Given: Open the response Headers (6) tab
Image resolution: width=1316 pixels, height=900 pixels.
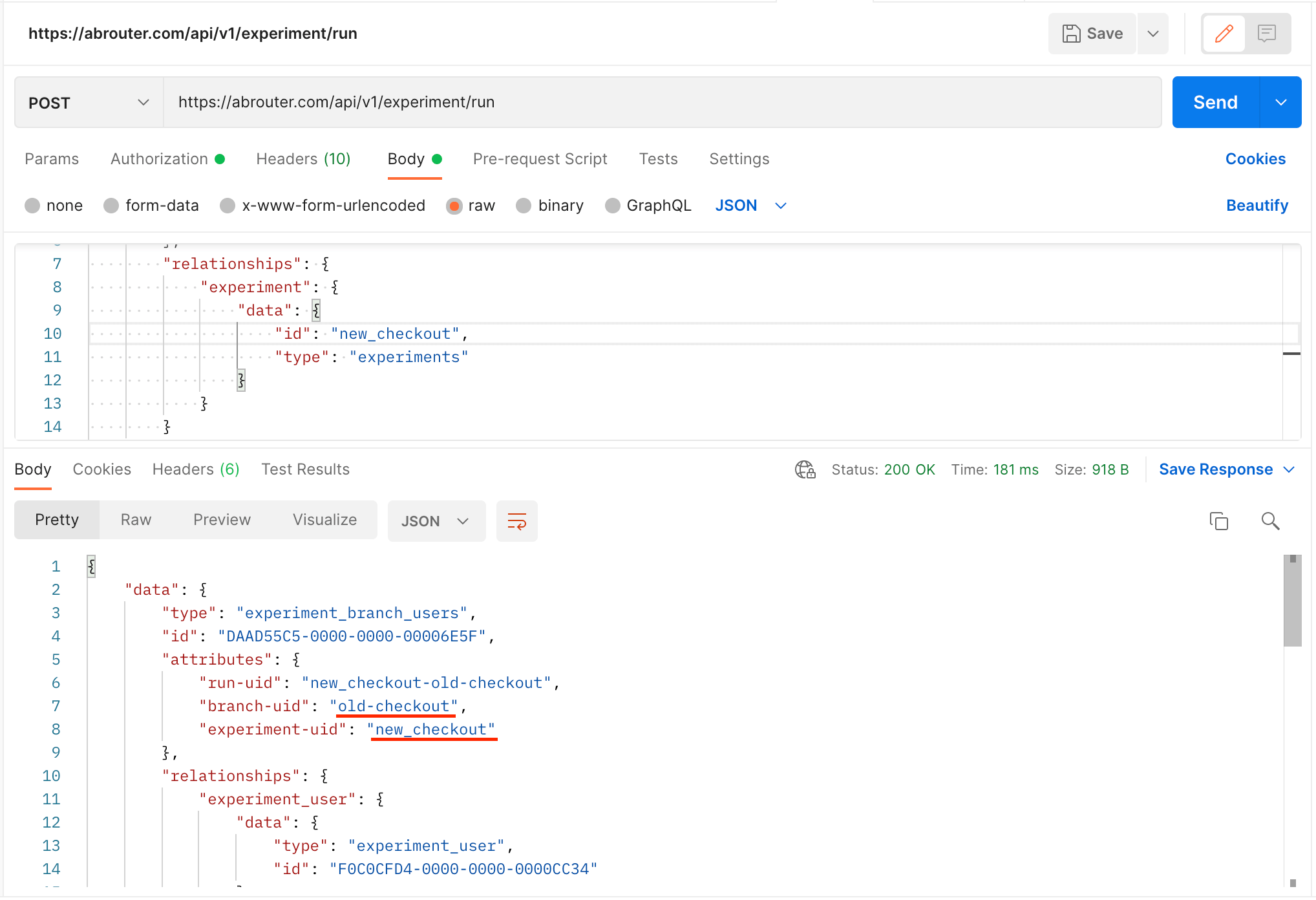Looking at the screenshot, I should 196,469.
